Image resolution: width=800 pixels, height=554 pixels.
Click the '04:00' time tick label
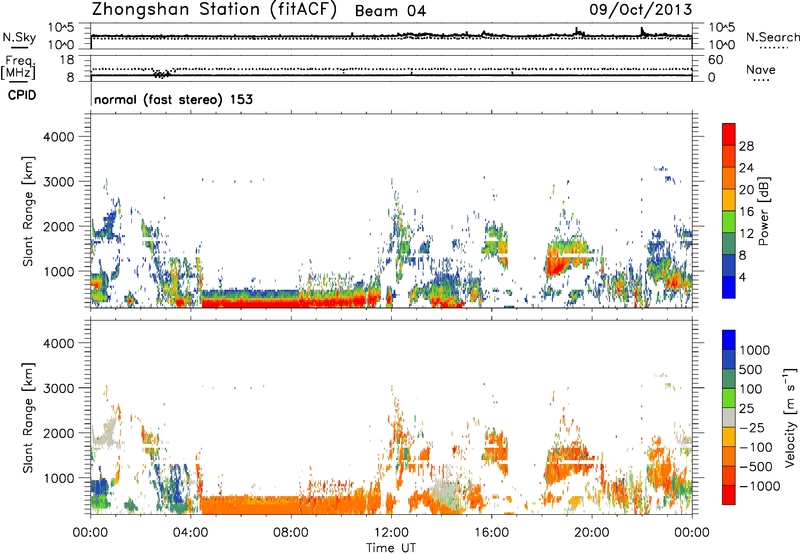pyautogui.click(x=191, y=533)
